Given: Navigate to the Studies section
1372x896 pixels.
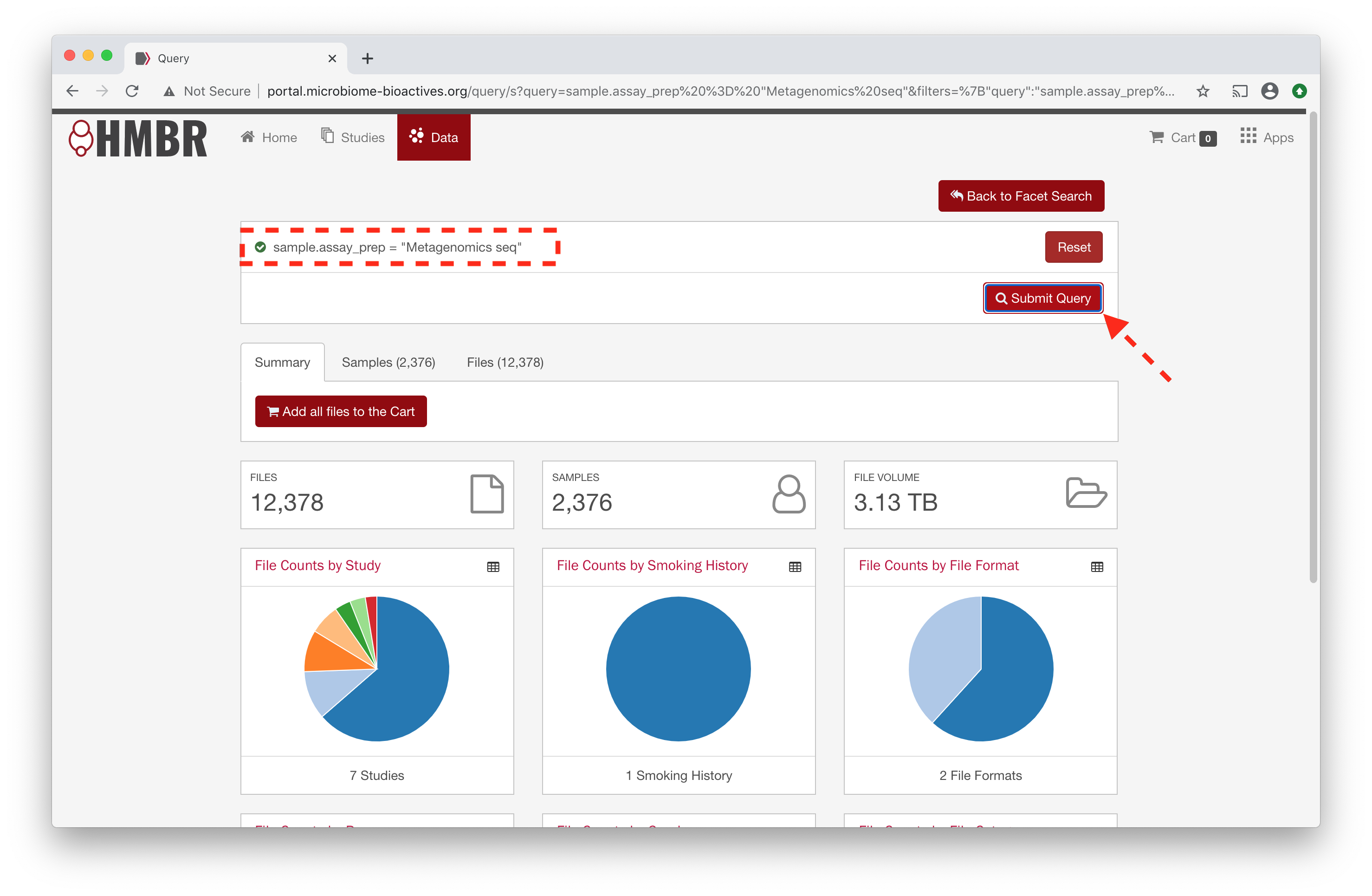Looking at the screenshot, I should pos(352,137).
